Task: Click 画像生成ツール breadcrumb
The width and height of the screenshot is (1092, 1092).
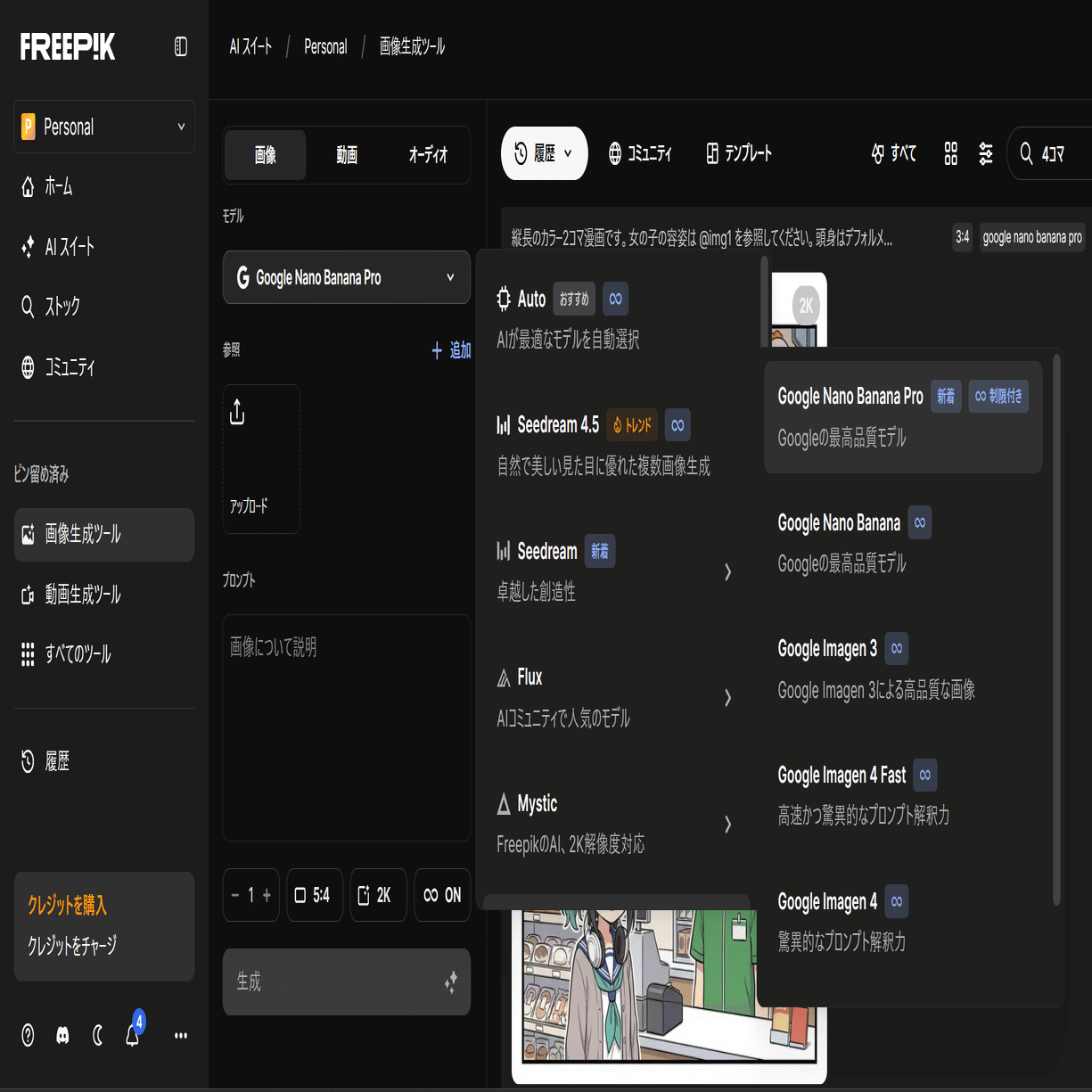Action: (x=412, y=46)
